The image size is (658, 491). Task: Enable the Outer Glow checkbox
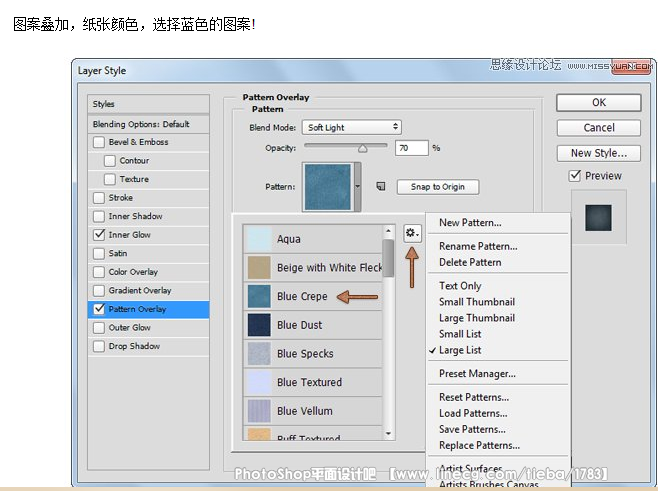pyautogui.click(x=99, y=327)
